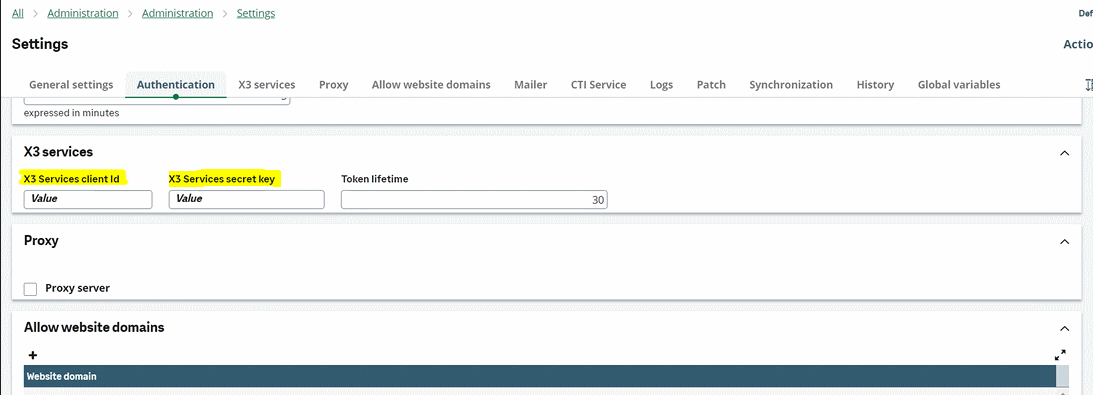The height and width of the screenshot is (395, 1093).
Task: Focus the X3 Services client Id field
Action: coord(88,199)
